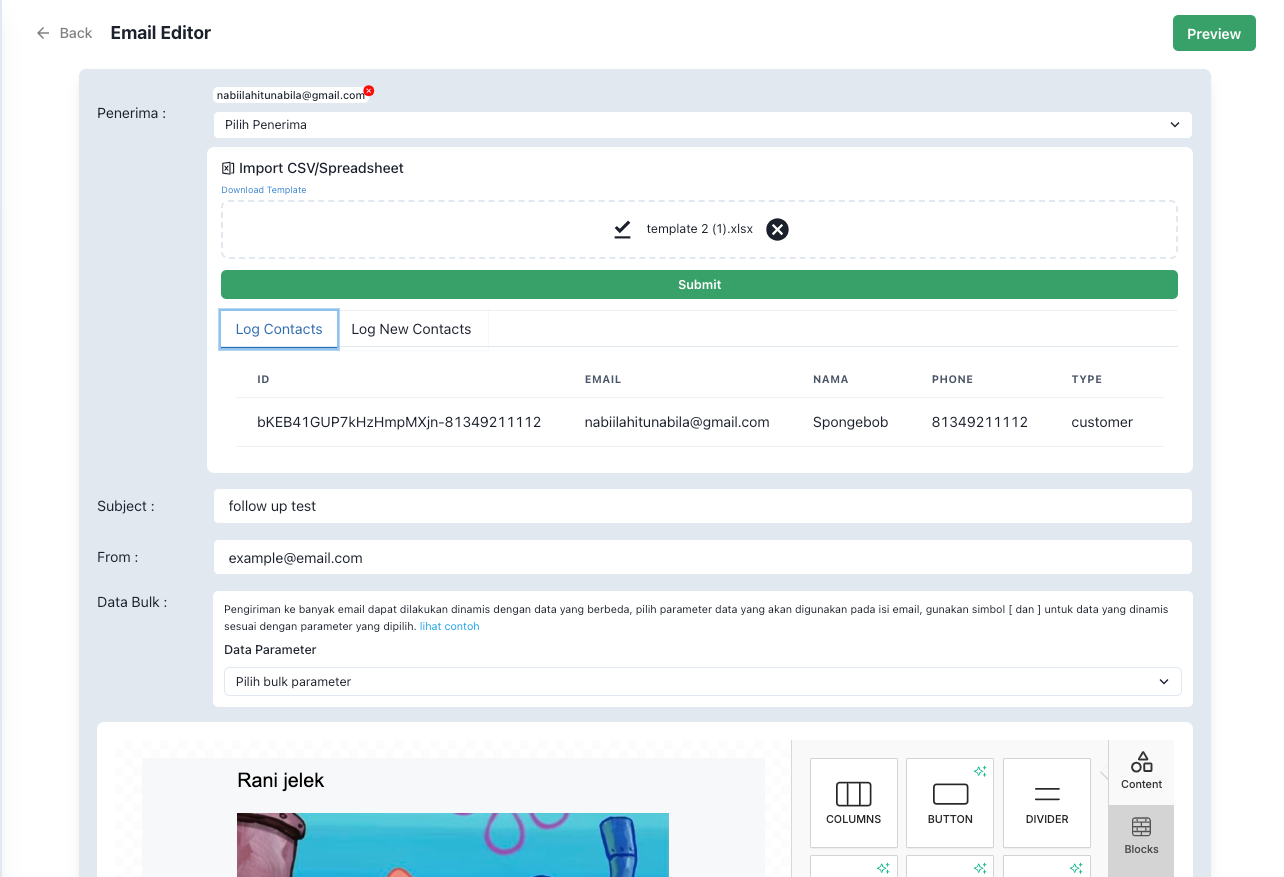Open the Download Template link

264,190
